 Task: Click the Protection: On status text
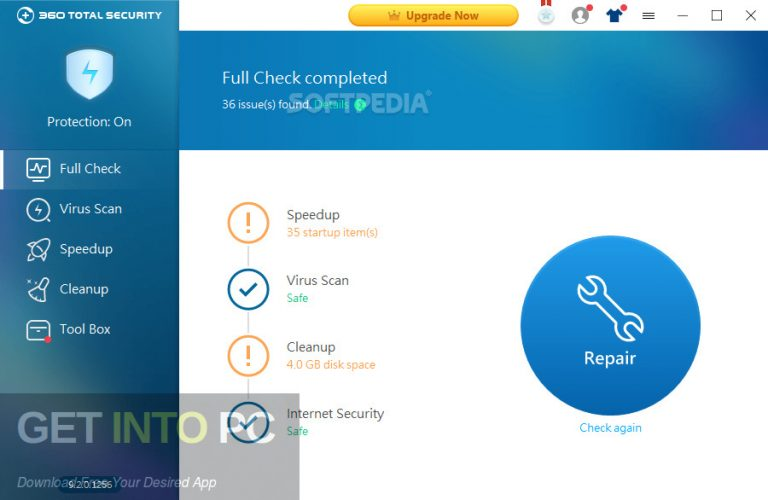89,122
